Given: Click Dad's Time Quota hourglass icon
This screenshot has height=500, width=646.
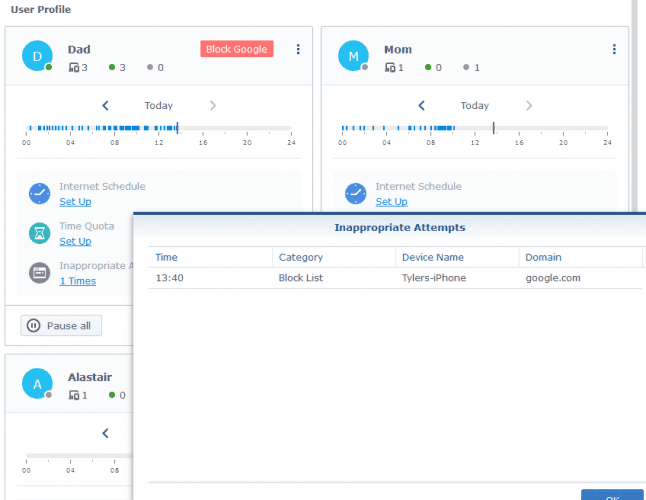Looking at the screenshot, I should tap(39, 233).
